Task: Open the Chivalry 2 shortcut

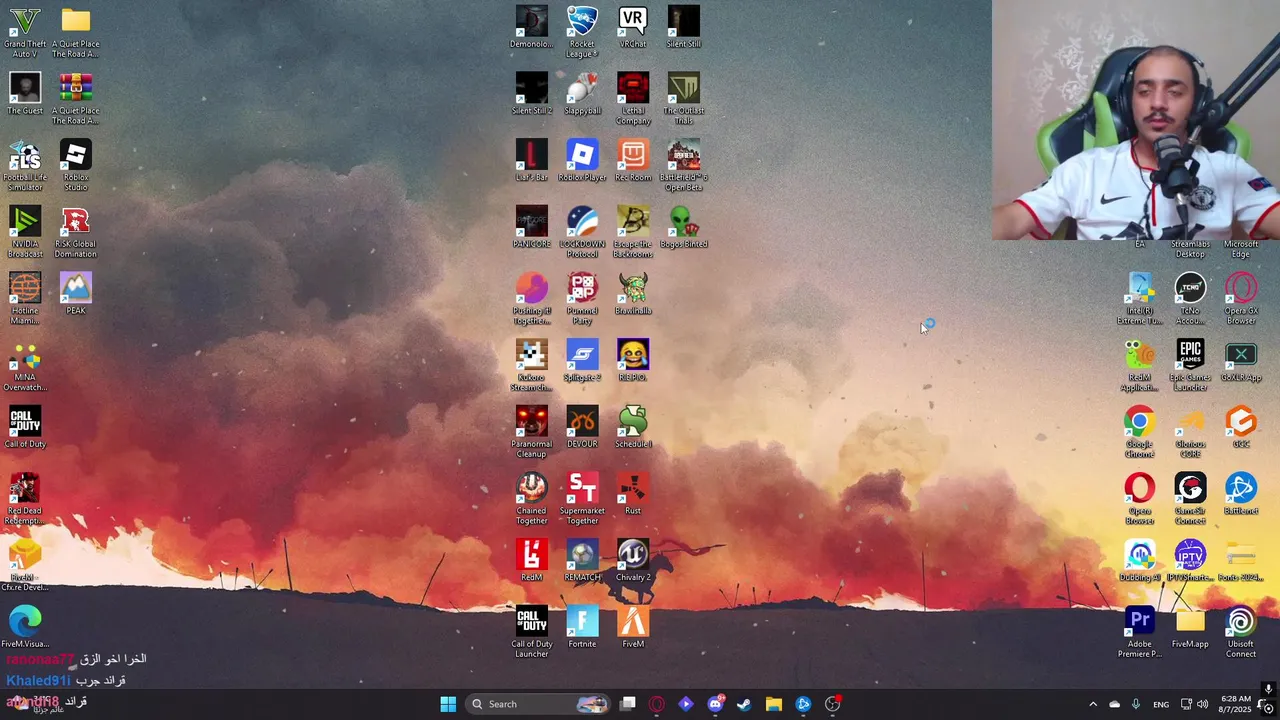Action: click(633, 561)
